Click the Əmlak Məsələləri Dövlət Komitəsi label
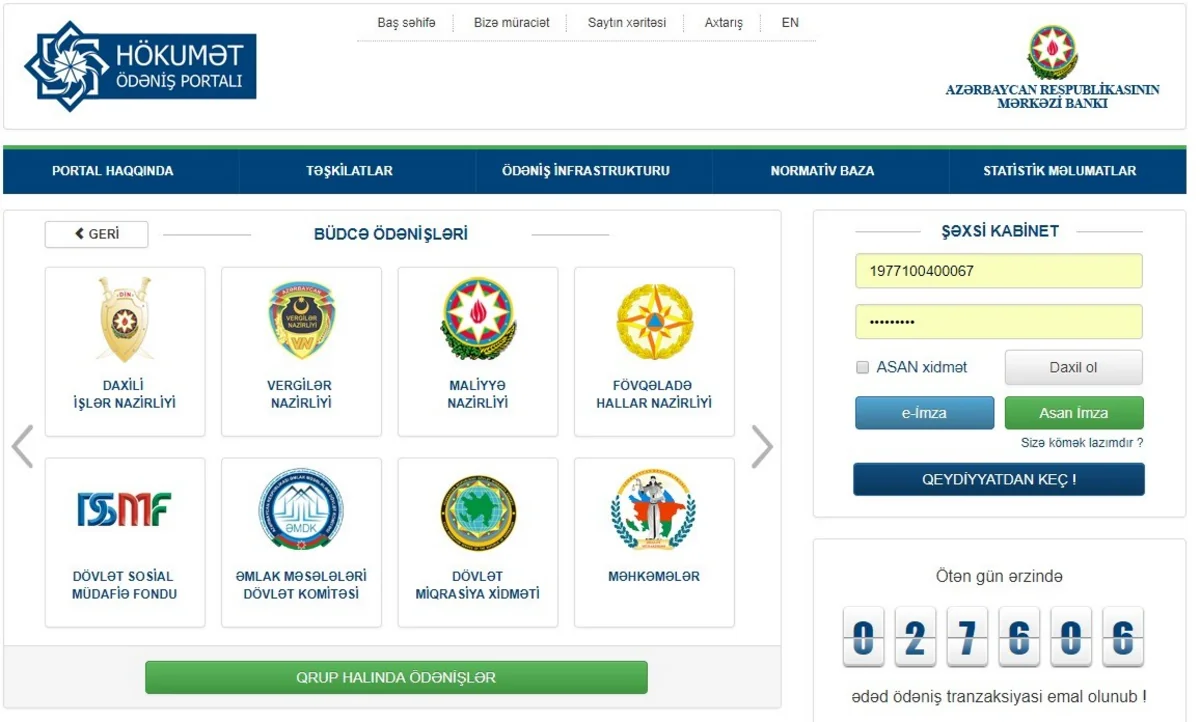1200x722 pixels. pos(301,585)
